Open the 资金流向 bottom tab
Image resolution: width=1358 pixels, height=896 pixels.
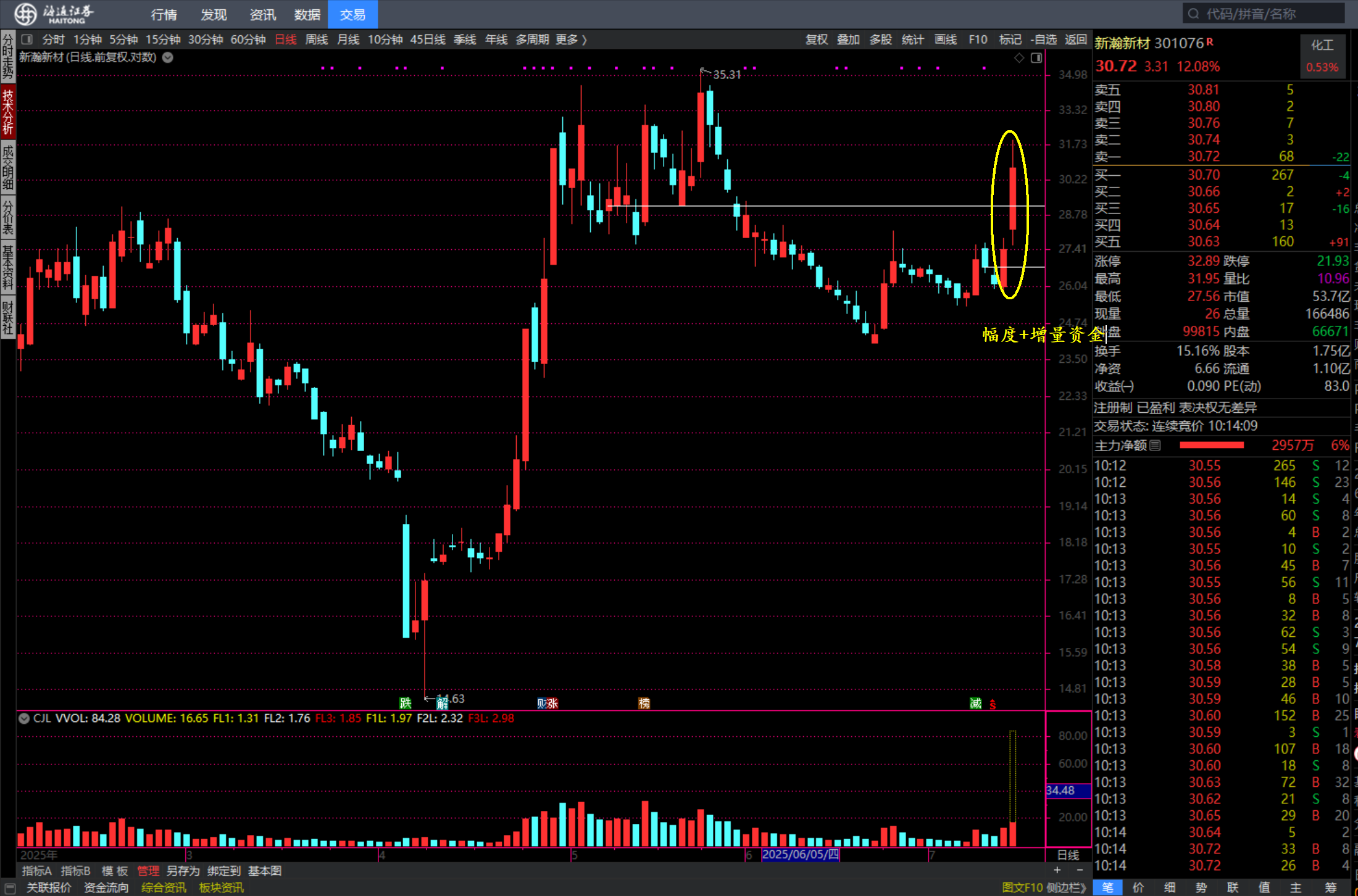coord(106,887)
